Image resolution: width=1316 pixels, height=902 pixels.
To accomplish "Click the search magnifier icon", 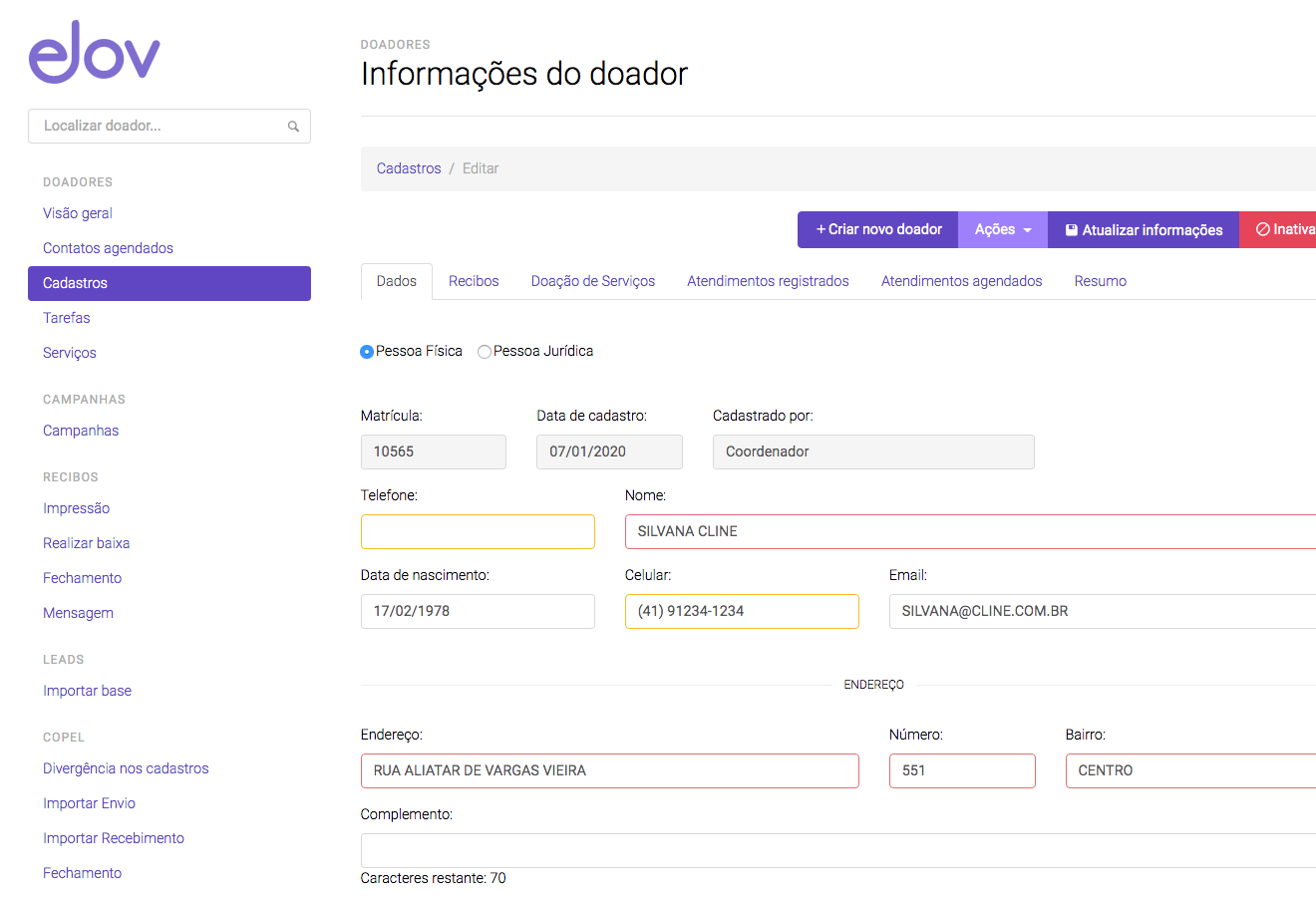I will click(x=293, y=127).
